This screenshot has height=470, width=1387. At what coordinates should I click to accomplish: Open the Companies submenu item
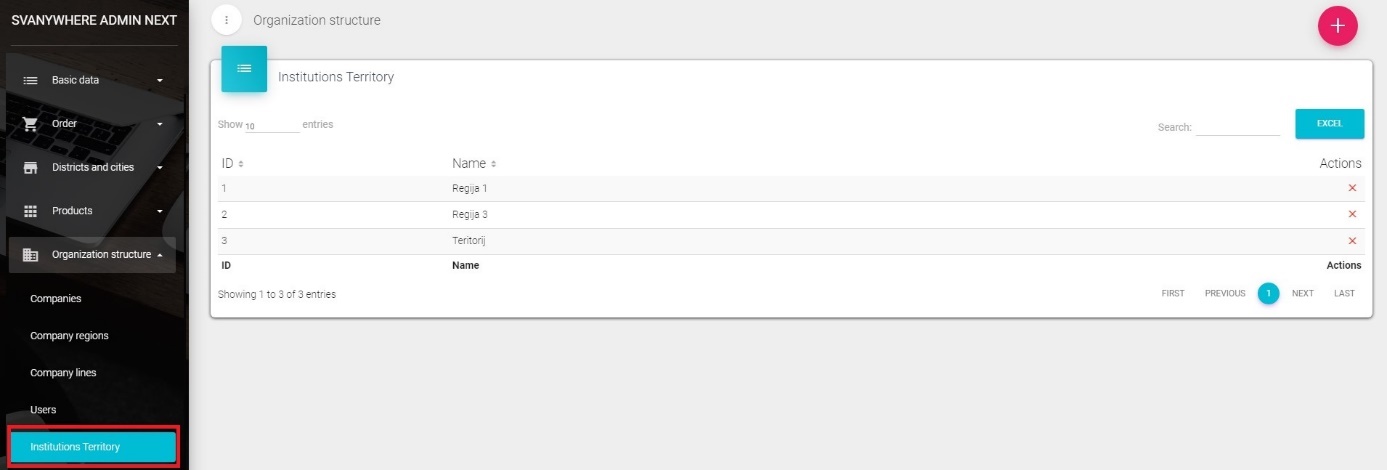point(56,299)
